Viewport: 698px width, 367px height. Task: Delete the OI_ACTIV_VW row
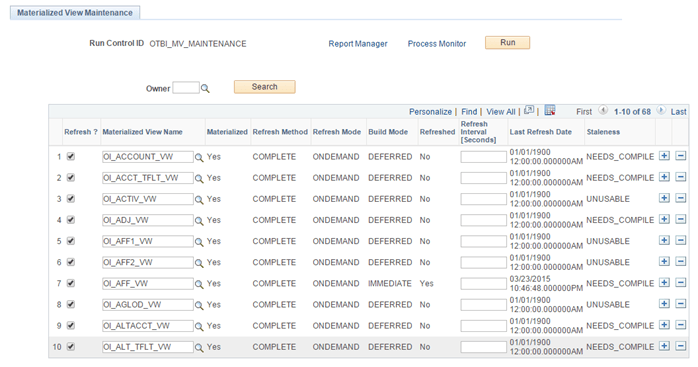coord(681,198)
